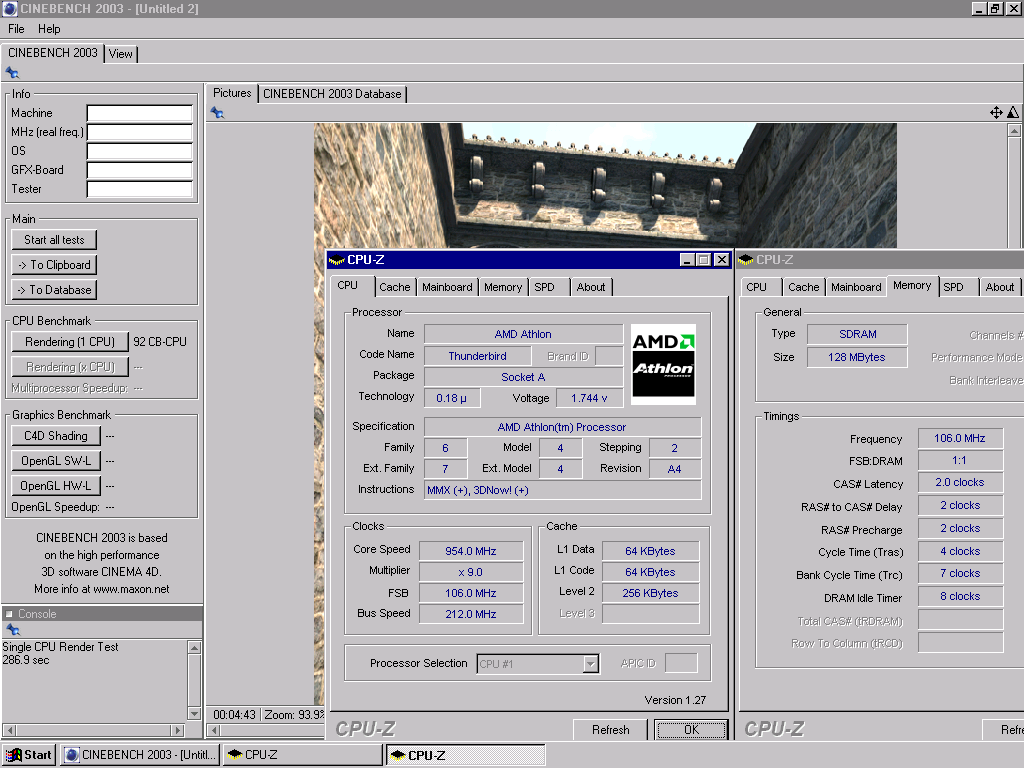Open the Help menu
The width and height of the screenshot is (1024, 768).
pyautogui.click(x=49, y=29)
